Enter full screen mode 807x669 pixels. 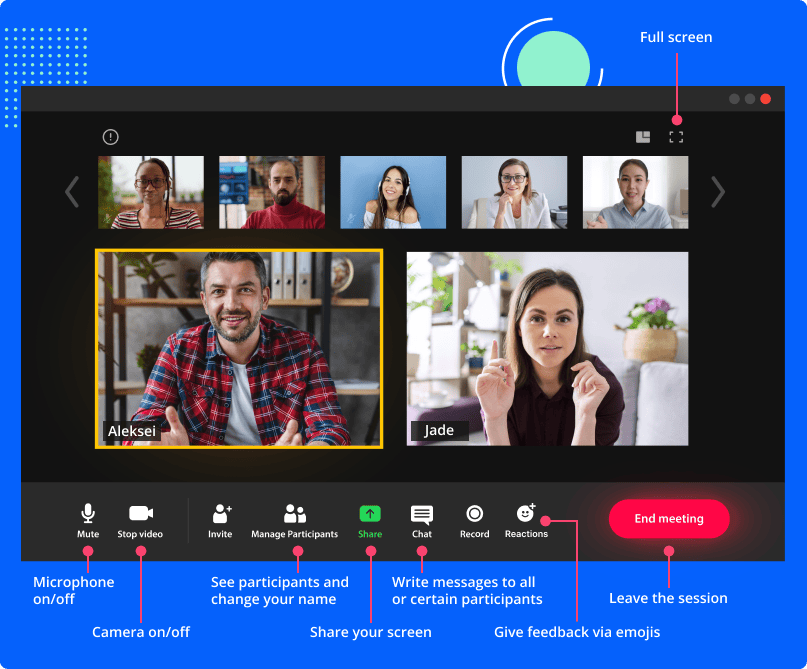[x=676, y=137]
